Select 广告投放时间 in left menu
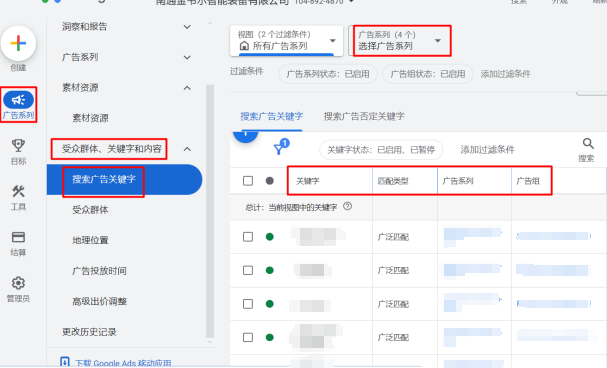Screen dimensions: 607x368 pyautogui.click(x=99, y=271)
